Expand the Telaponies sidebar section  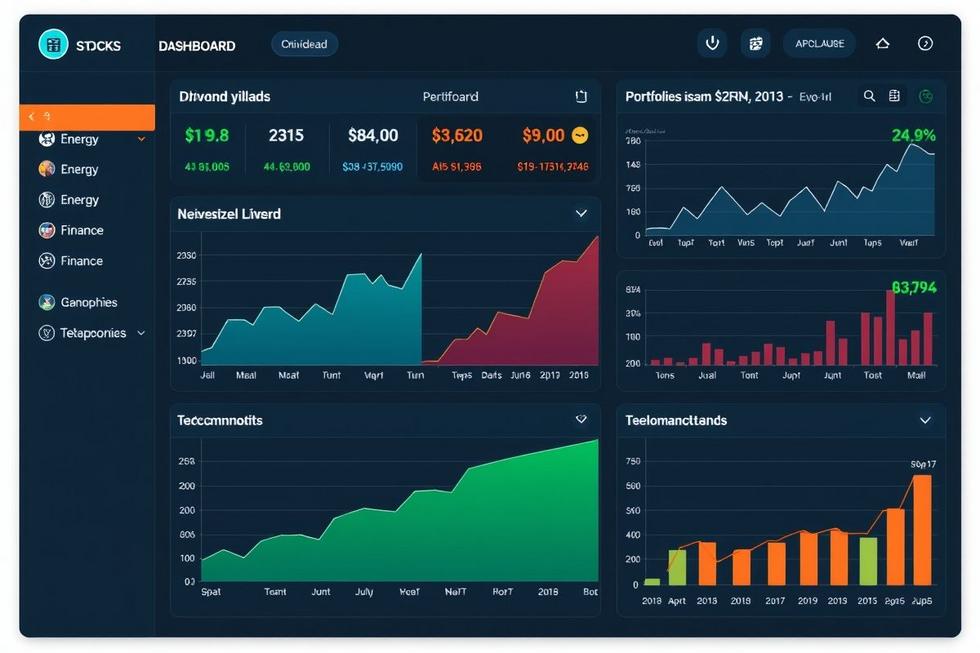141,333
